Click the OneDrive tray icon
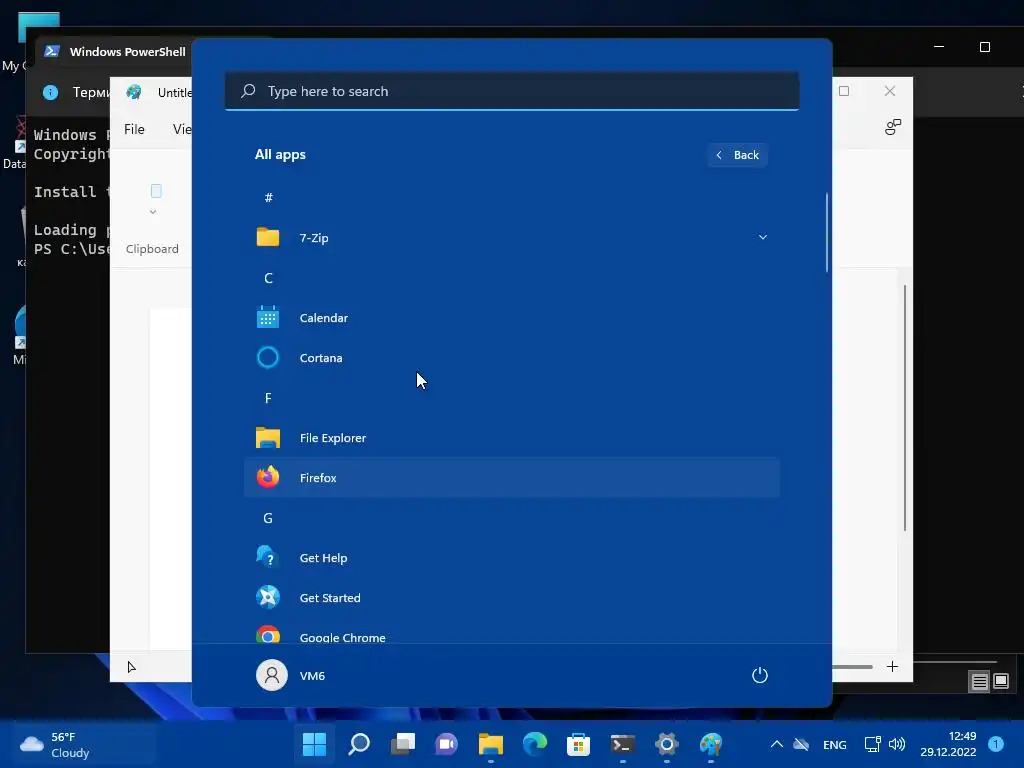The image size is (1024, 768). click(801, 744)
